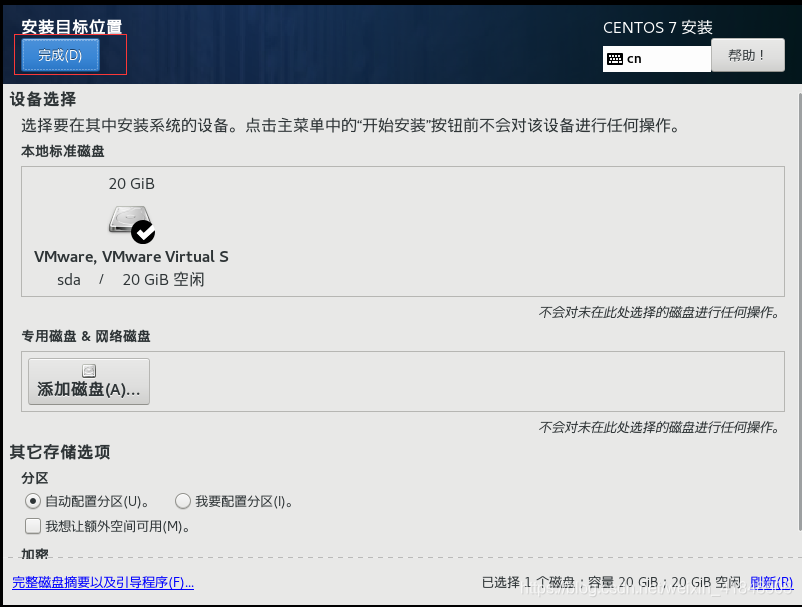Click the keyboard icon beside cn
Screen dimensions: 802x607
coord(615,59)
